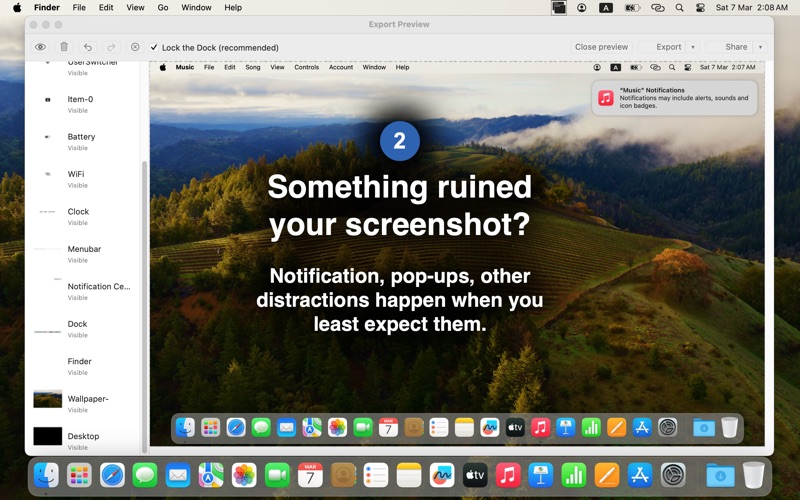Open the Share dropdown arrow

760,47
